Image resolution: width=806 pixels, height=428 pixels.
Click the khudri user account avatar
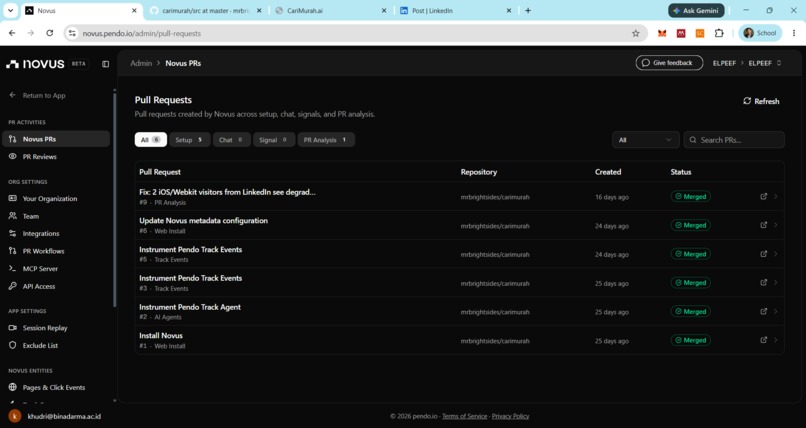pos(14,416)
